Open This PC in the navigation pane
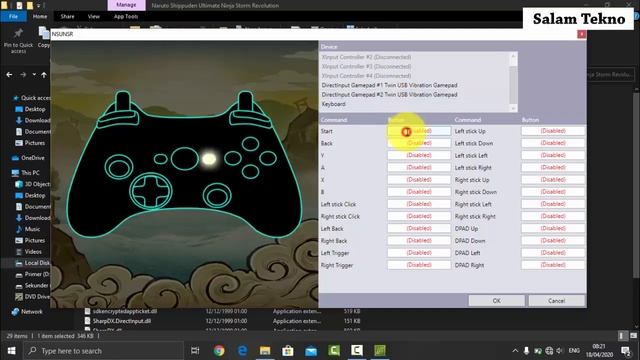640x360 pixels. (x=26, y=173)
